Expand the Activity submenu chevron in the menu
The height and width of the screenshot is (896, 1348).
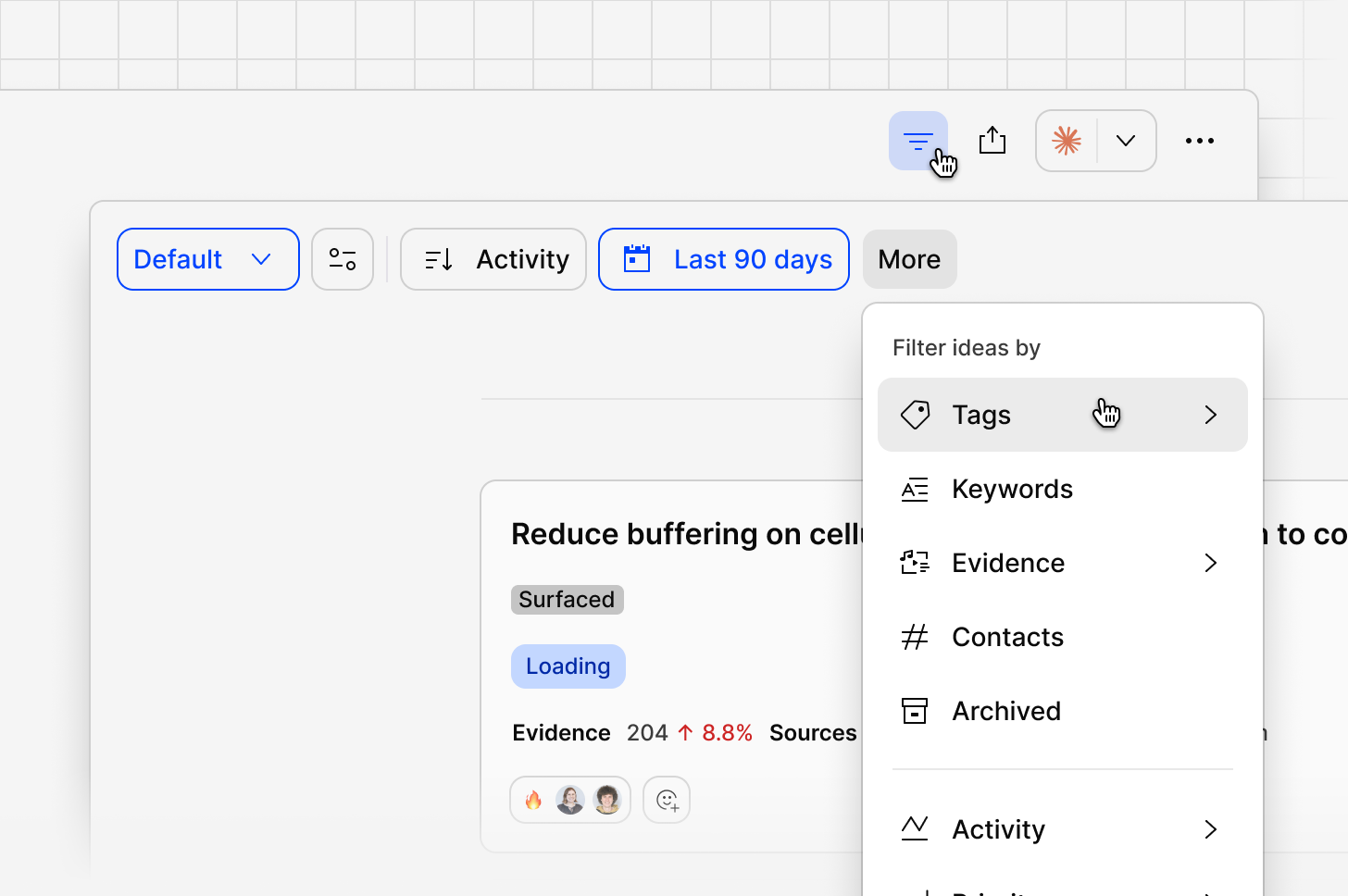(x=1210, y=829)
